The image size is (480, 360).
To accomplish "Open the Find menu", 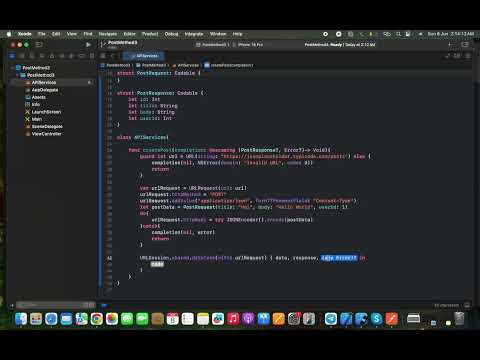I will [88, 34].
